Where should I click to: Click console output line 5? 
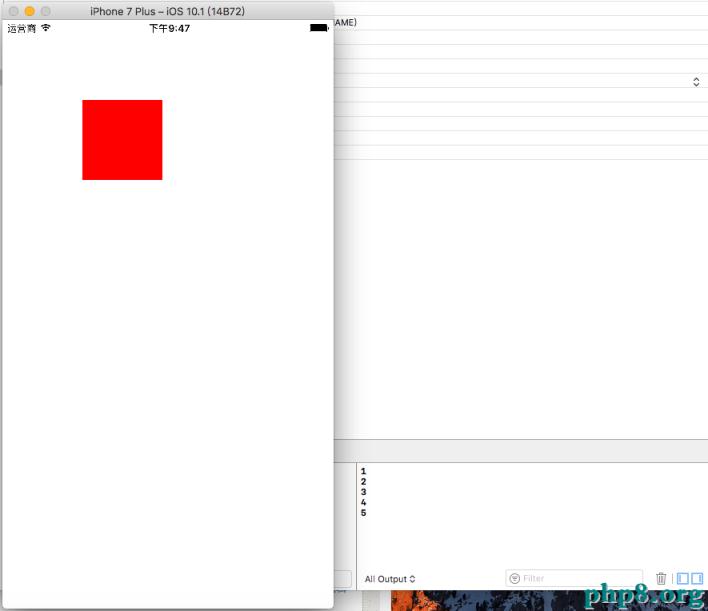(363, 513)
